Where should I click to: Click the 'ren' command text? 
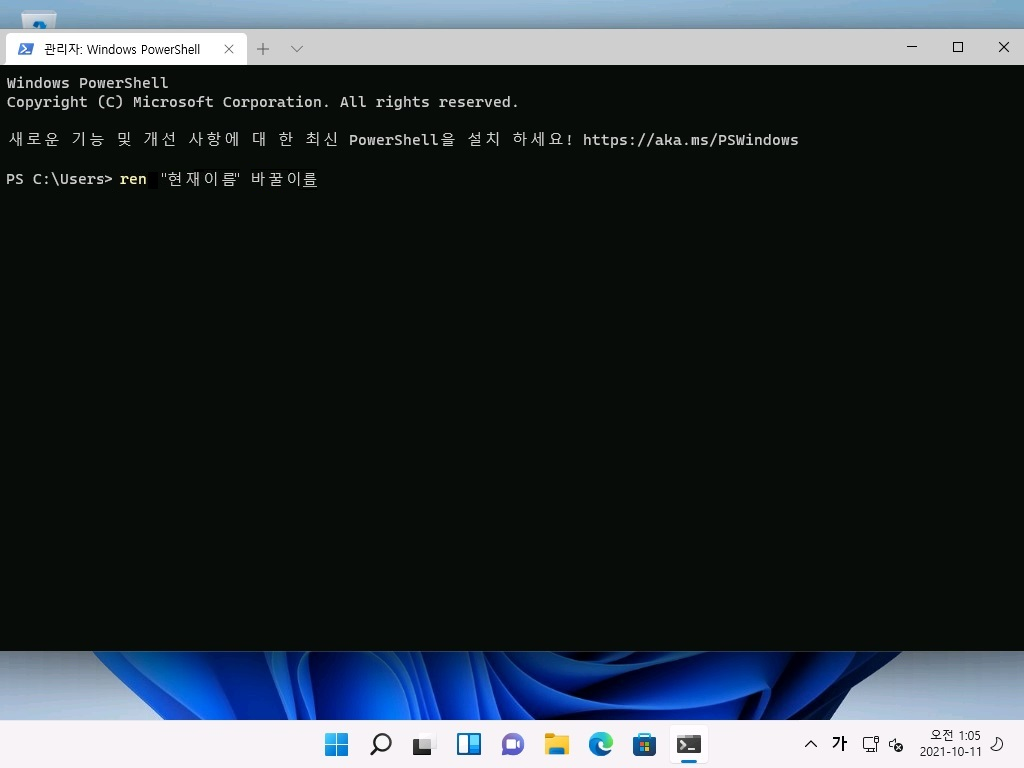[x=133, y=179]
